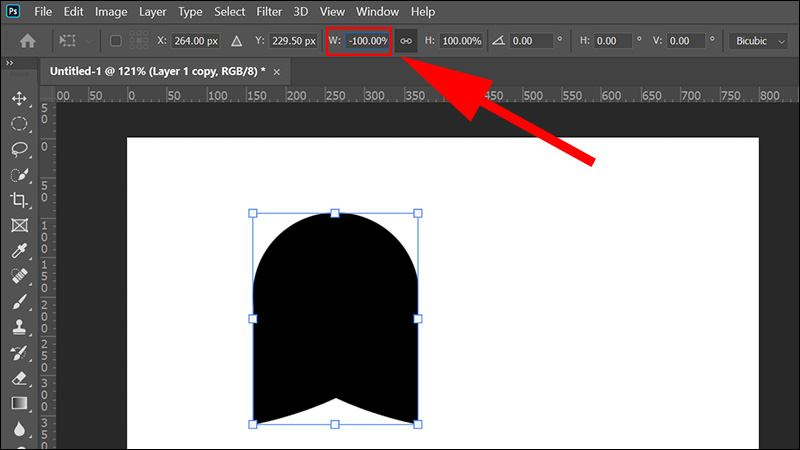Select the Eyedropper tool

coord(19,251)
